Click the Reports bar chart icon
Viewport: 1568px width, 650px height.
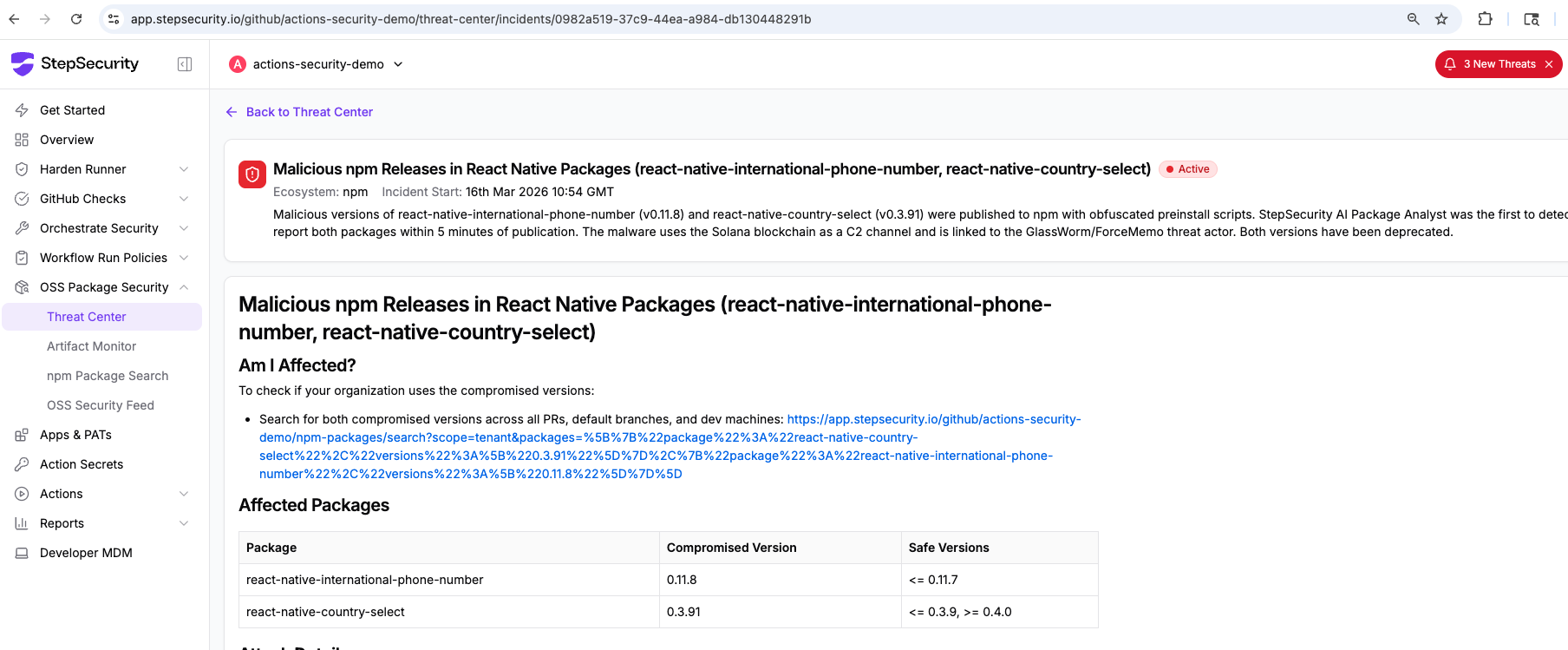(22, 523)
